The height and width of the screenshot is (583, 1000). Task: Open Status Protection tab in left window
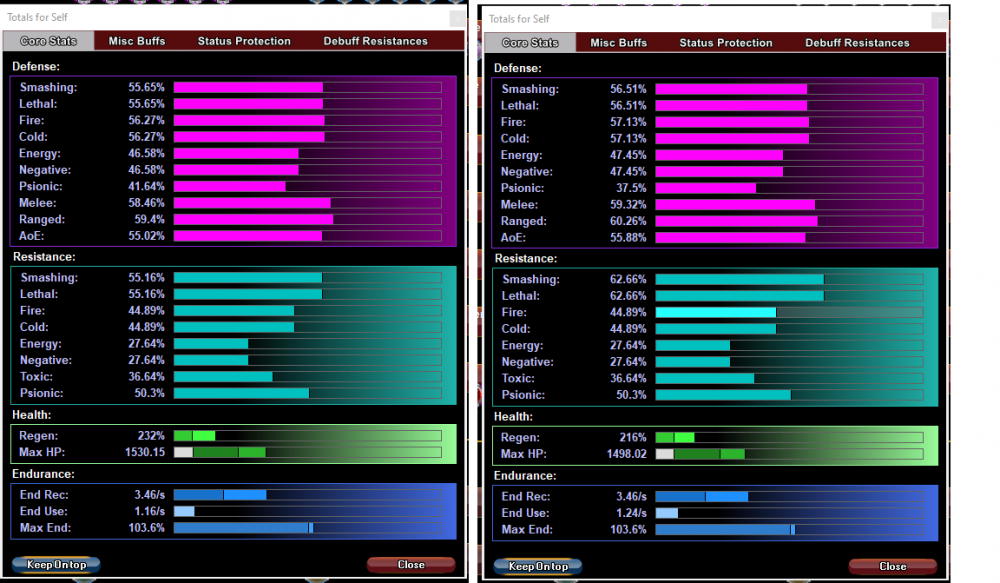click(x=244, y=41)
